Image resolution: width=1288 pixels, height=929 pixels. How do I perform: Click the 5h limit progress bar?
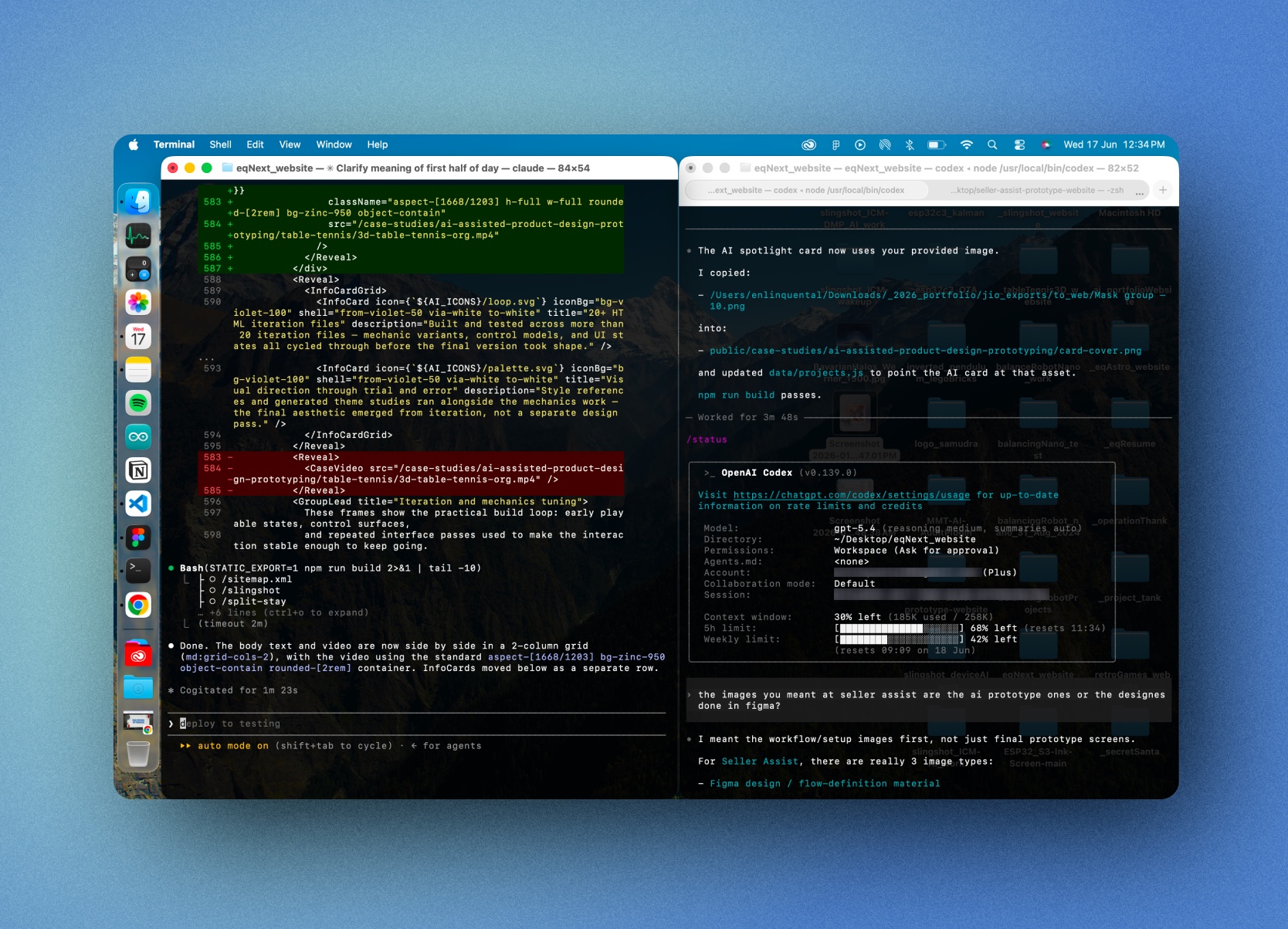click(x=899, y=628)
